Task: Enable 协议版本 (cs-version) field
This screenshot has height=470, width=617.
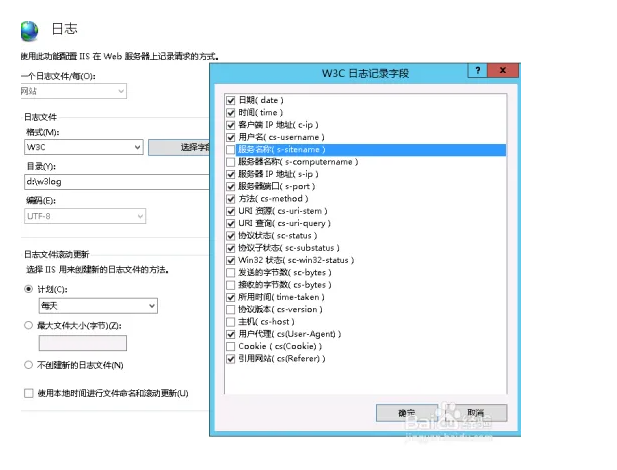Action: [x=231, y=309]
